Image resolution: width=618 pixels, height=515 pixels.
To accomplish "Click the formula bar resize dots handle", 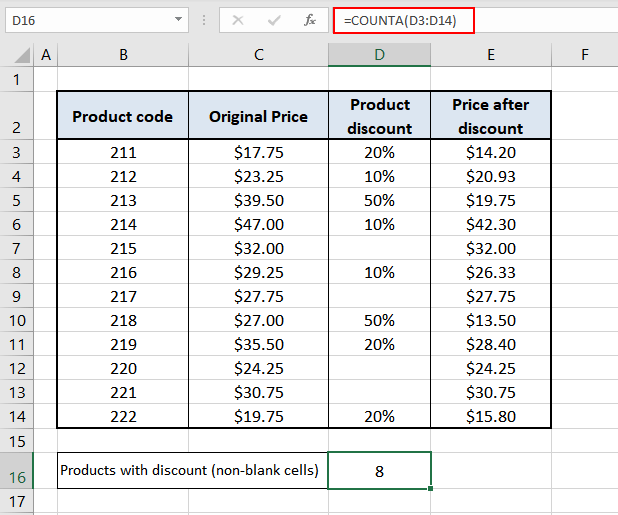I will point(204,20).
